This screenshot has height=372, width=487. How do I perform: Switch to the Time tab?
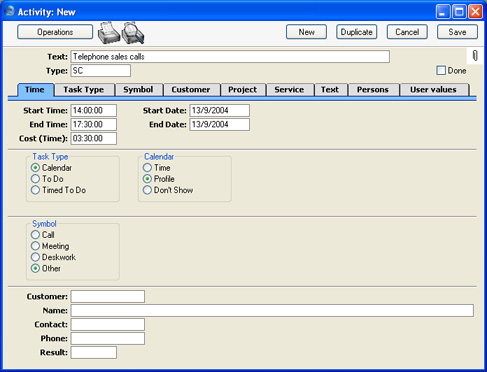[x=35, y=90]
